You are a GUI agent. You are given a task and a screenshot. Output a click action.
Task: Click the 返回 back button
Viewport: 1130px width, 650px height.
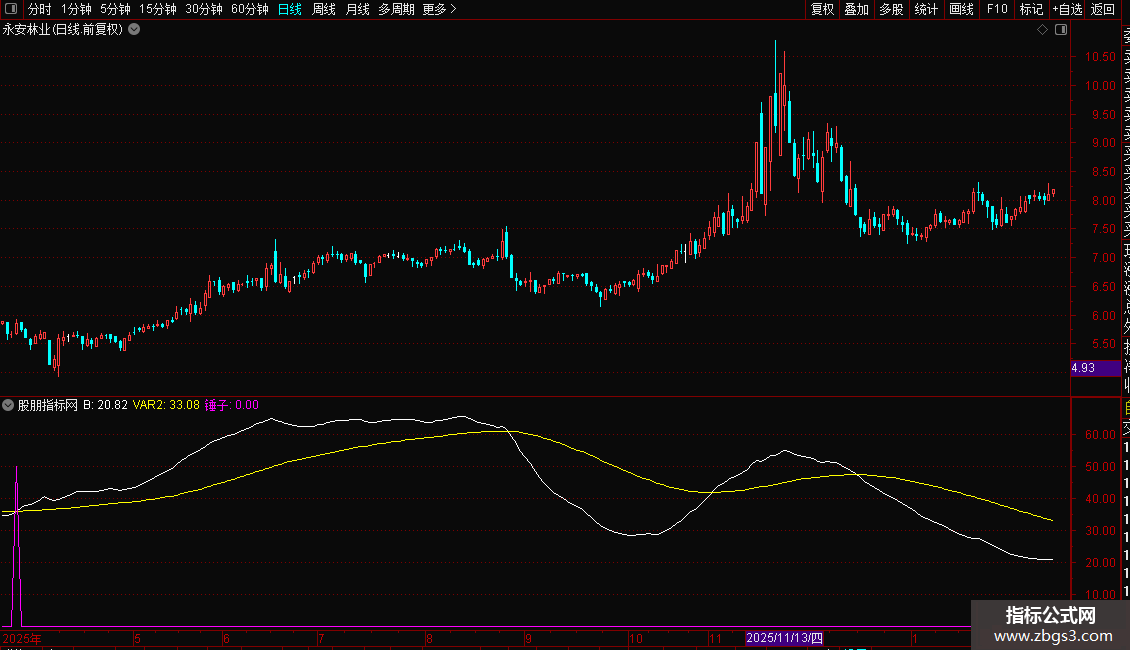click(1103, 9)
